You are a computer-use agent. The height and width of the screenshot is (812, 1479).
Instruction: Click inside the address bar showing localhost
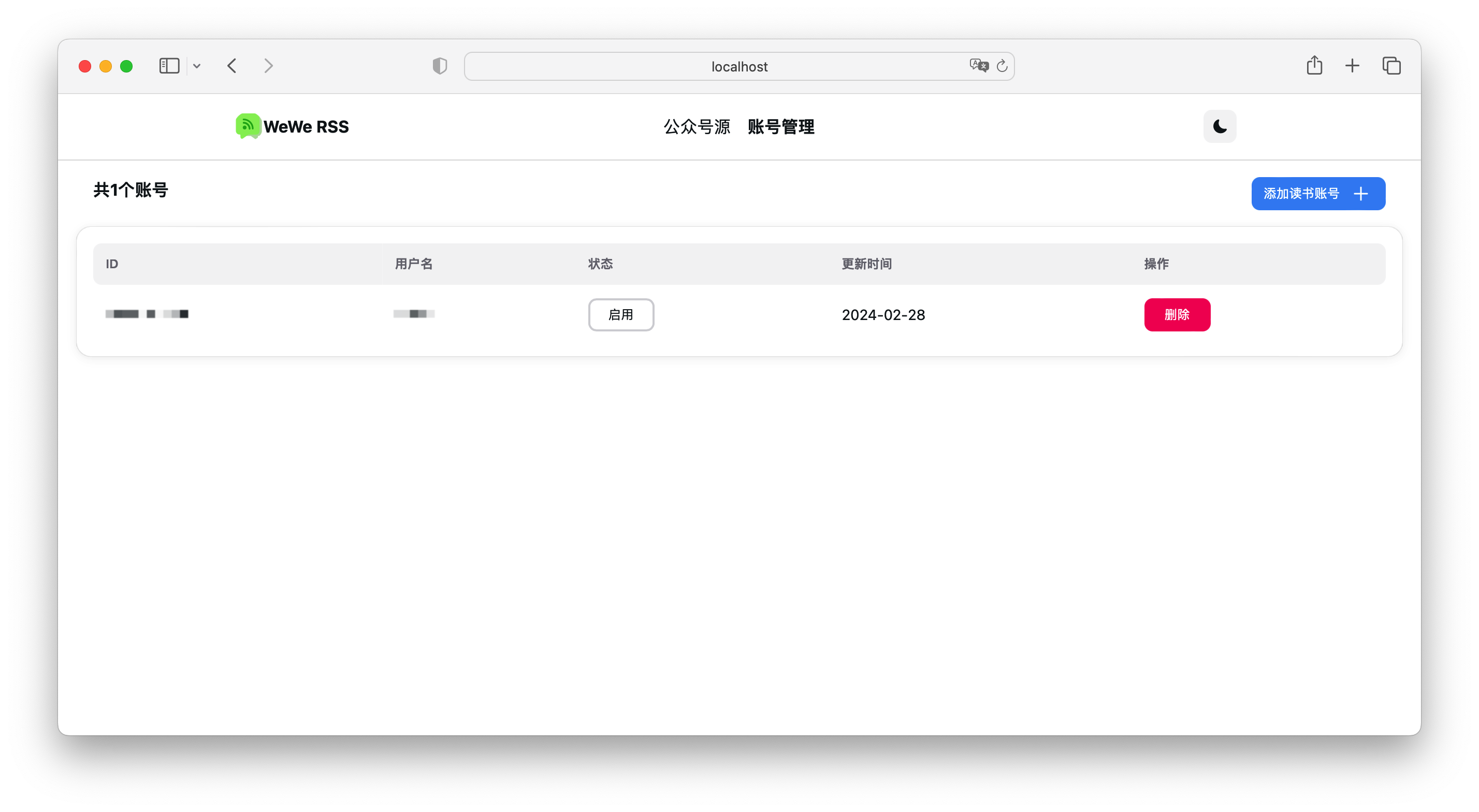(740, 66)
